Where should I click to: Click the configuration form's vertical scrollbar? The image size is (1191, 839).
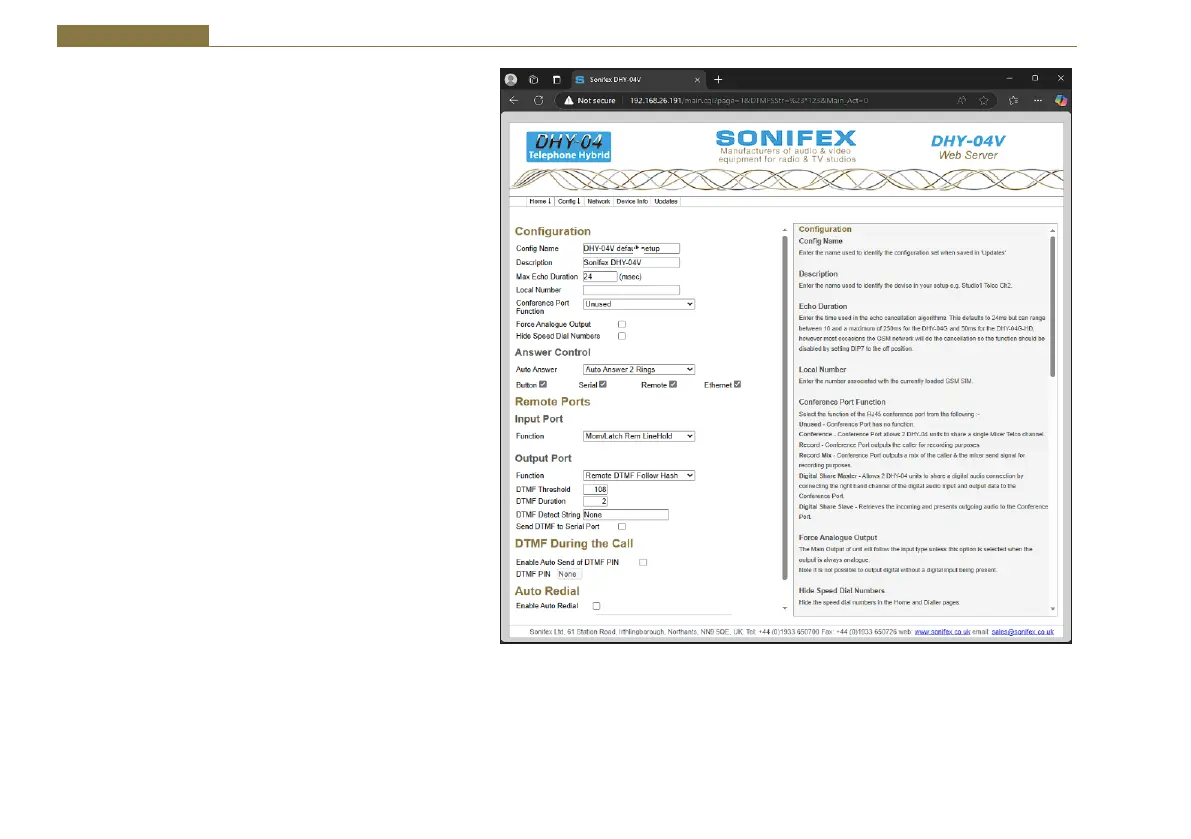tap(784, 400)
